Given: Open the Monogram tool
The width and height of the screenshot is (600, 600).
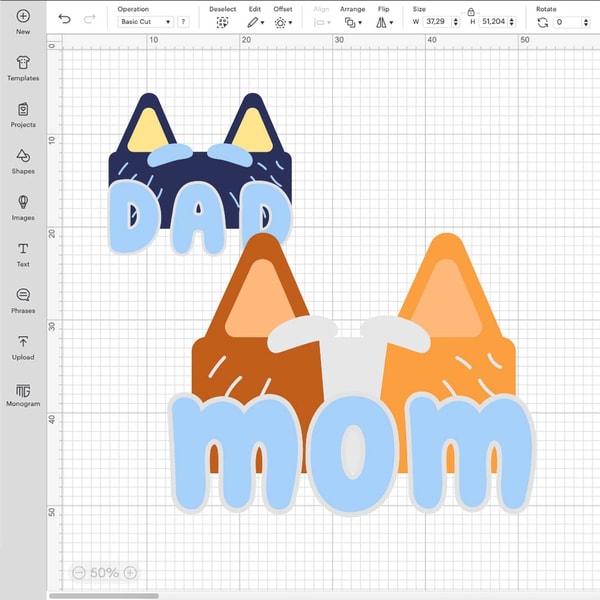Looking at the screenshot, I should (23, 395).
